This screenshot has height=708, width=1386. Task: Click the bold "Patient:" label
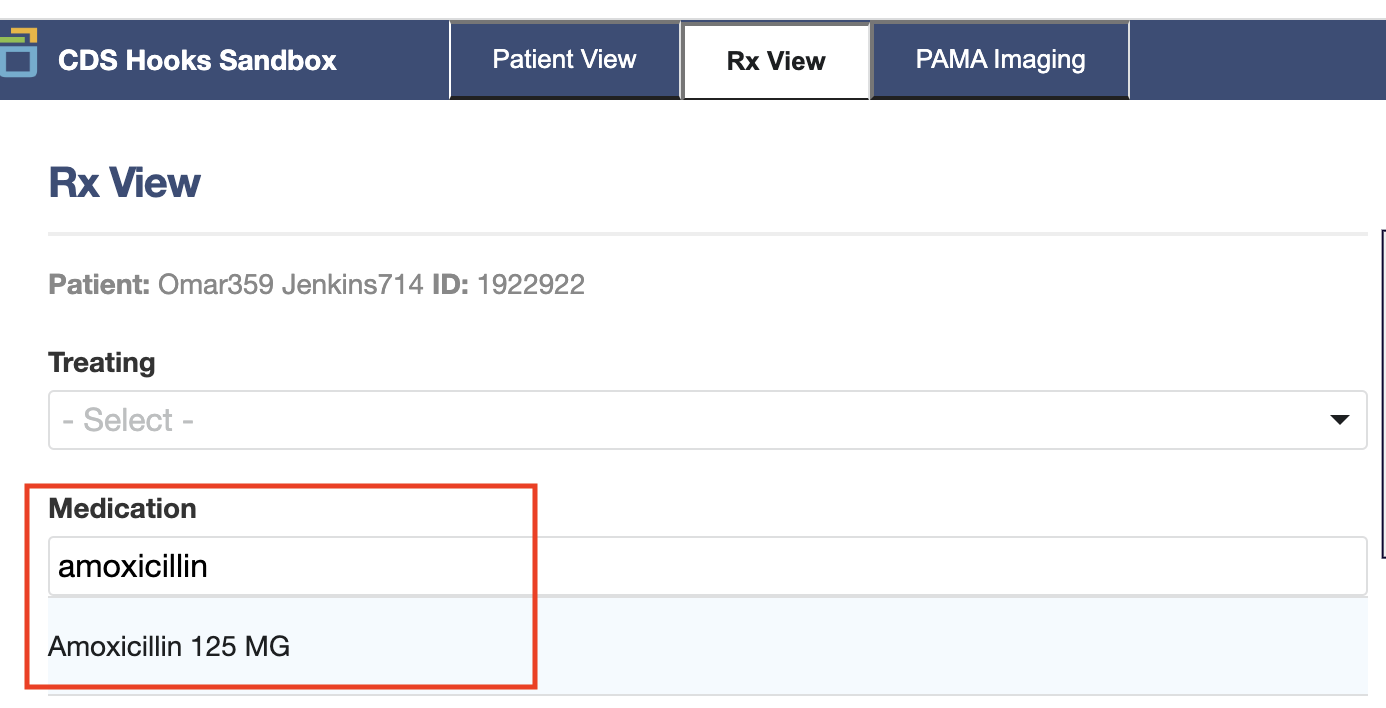point(99,285)
